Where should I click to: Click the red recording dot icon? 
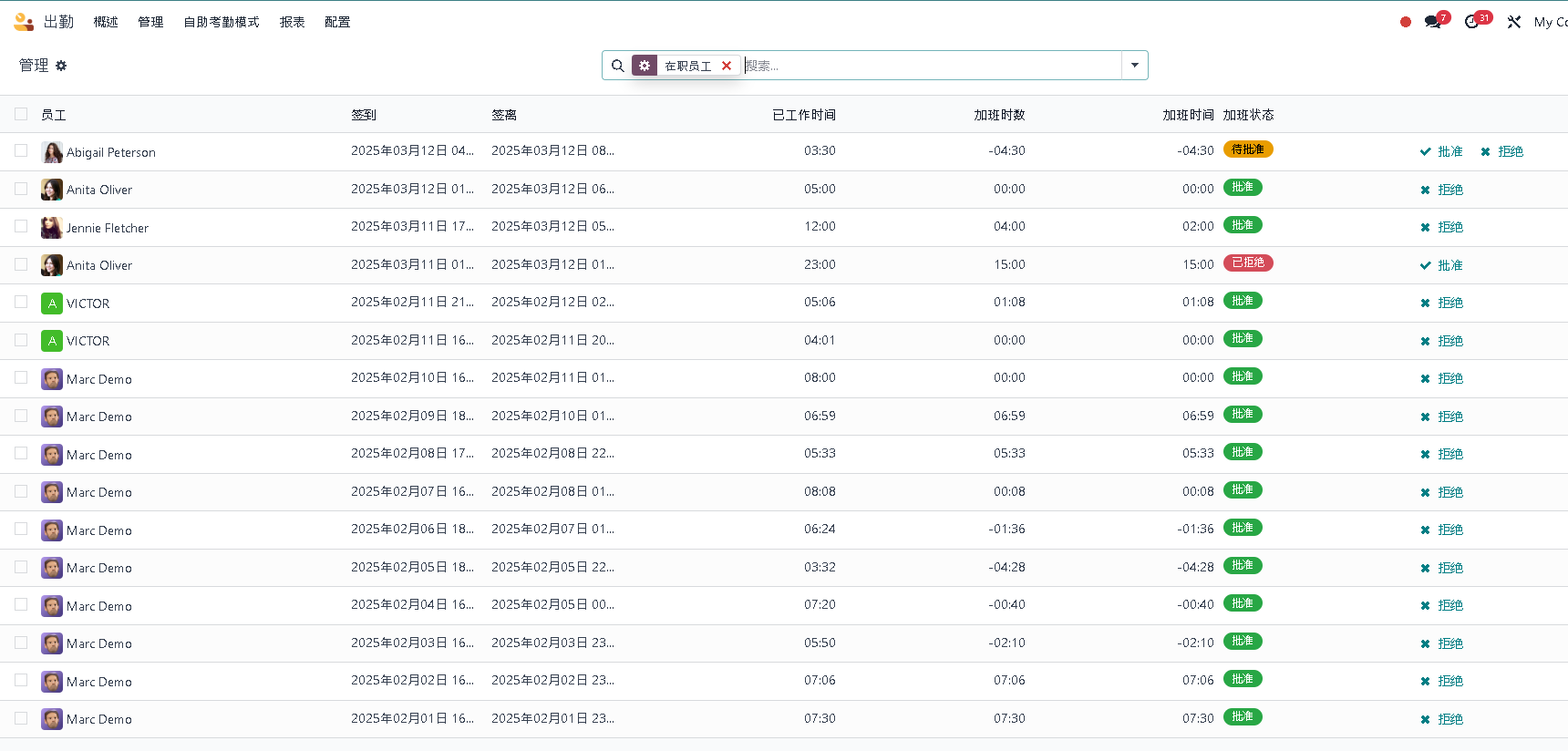tap(1406, 22)
